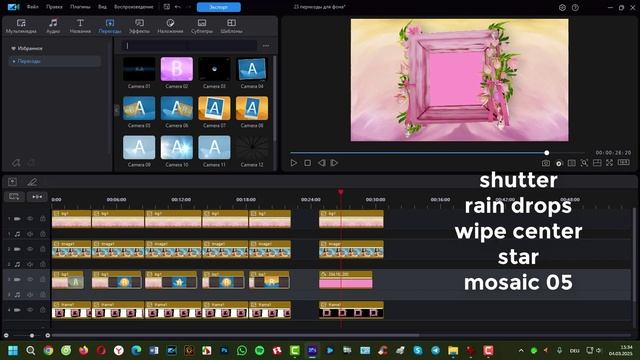Open the Аудио room tab
This screenshot has height=360, width=640.
click(53, 26)
